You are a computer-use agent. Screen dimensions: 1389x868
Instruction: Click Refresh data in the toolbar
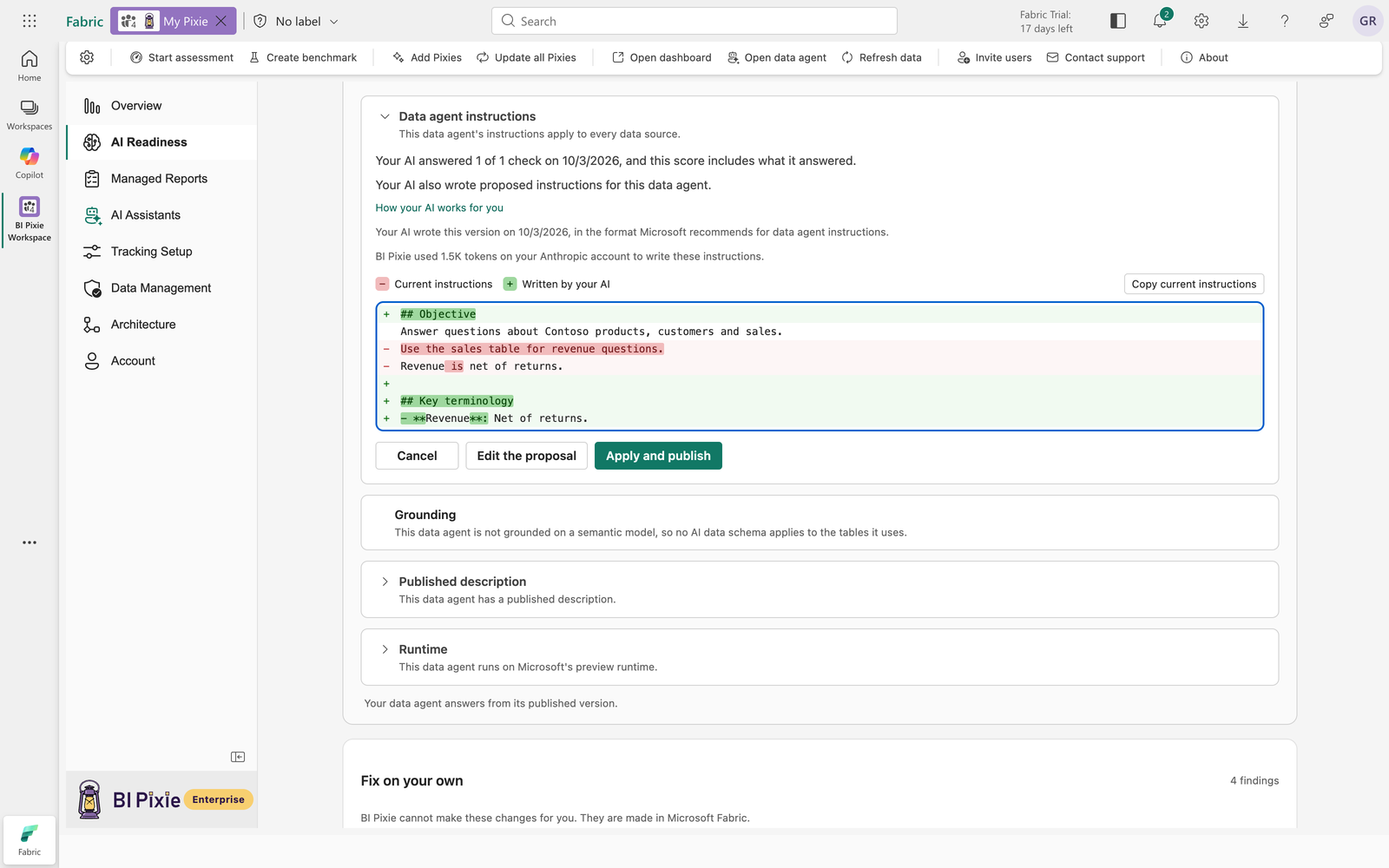click(881, 57)
